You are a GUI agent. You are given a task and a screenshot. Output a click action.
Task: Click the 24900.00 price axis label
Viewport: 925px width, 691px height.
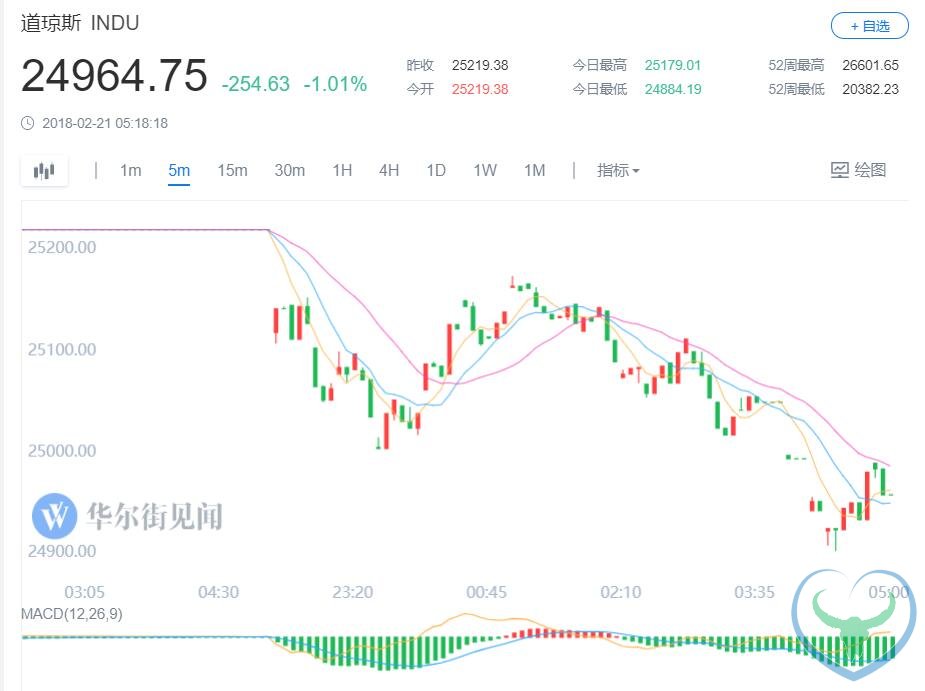[62, 551]
